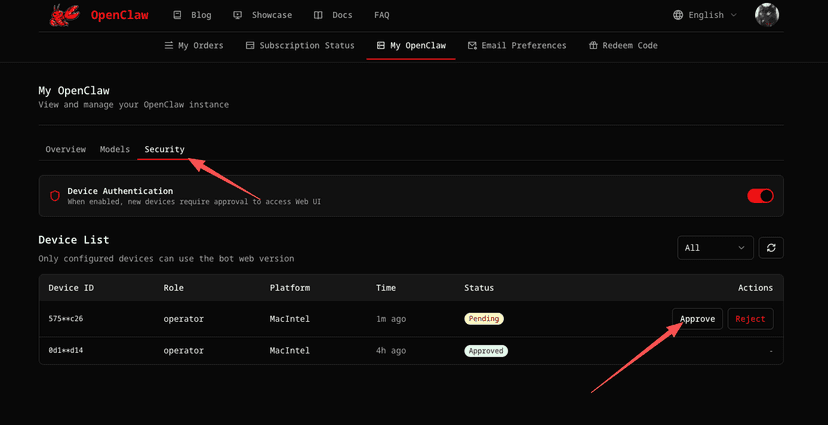The image size is (828, 425).
Task: Click the Role column header
Action: tap(174, 288)
